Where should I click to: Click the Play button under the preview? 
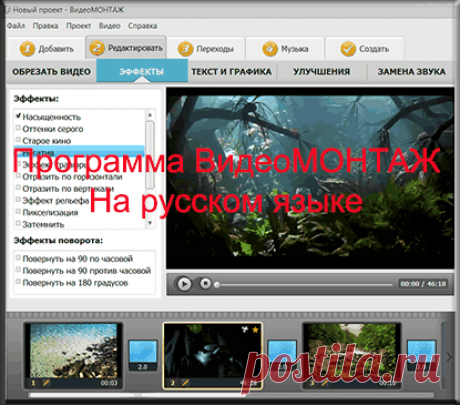click(x=184, y=284)
